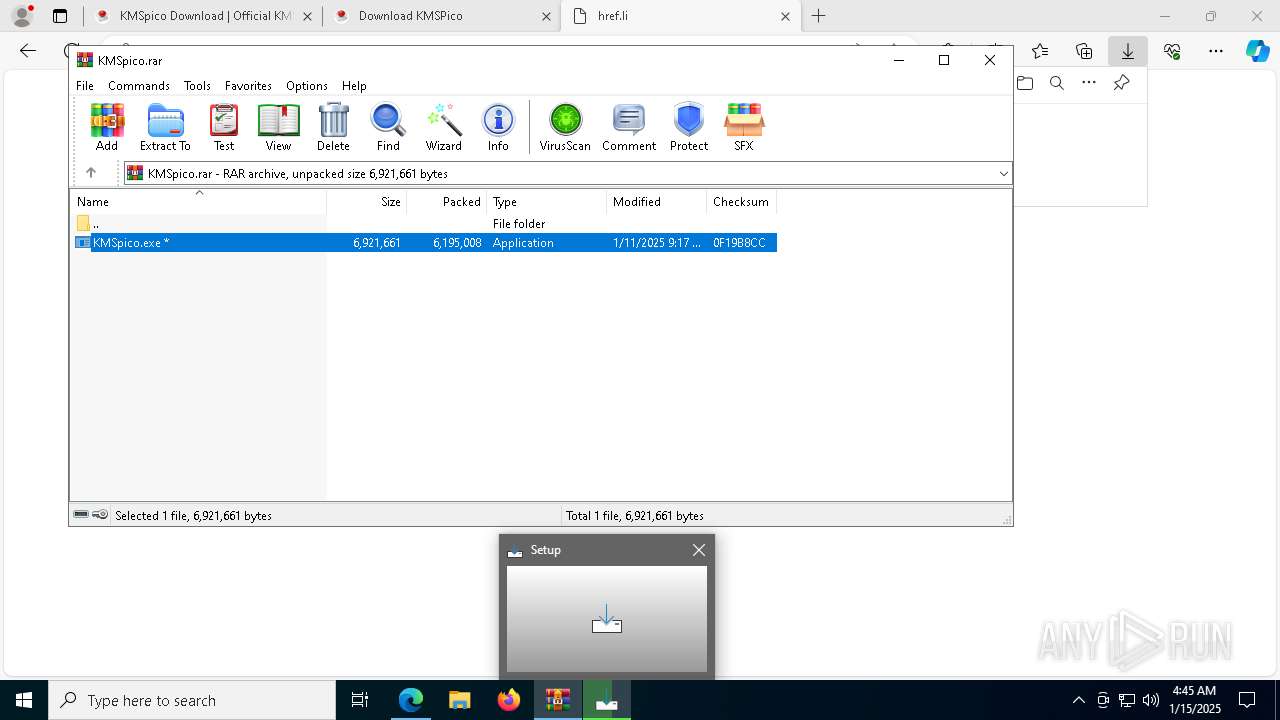Image resolution: width=1280 pixels, height=720 pixels.
Task: Open browser favorites star icon
Action: pyautogui.click(x=1040, y=51)
